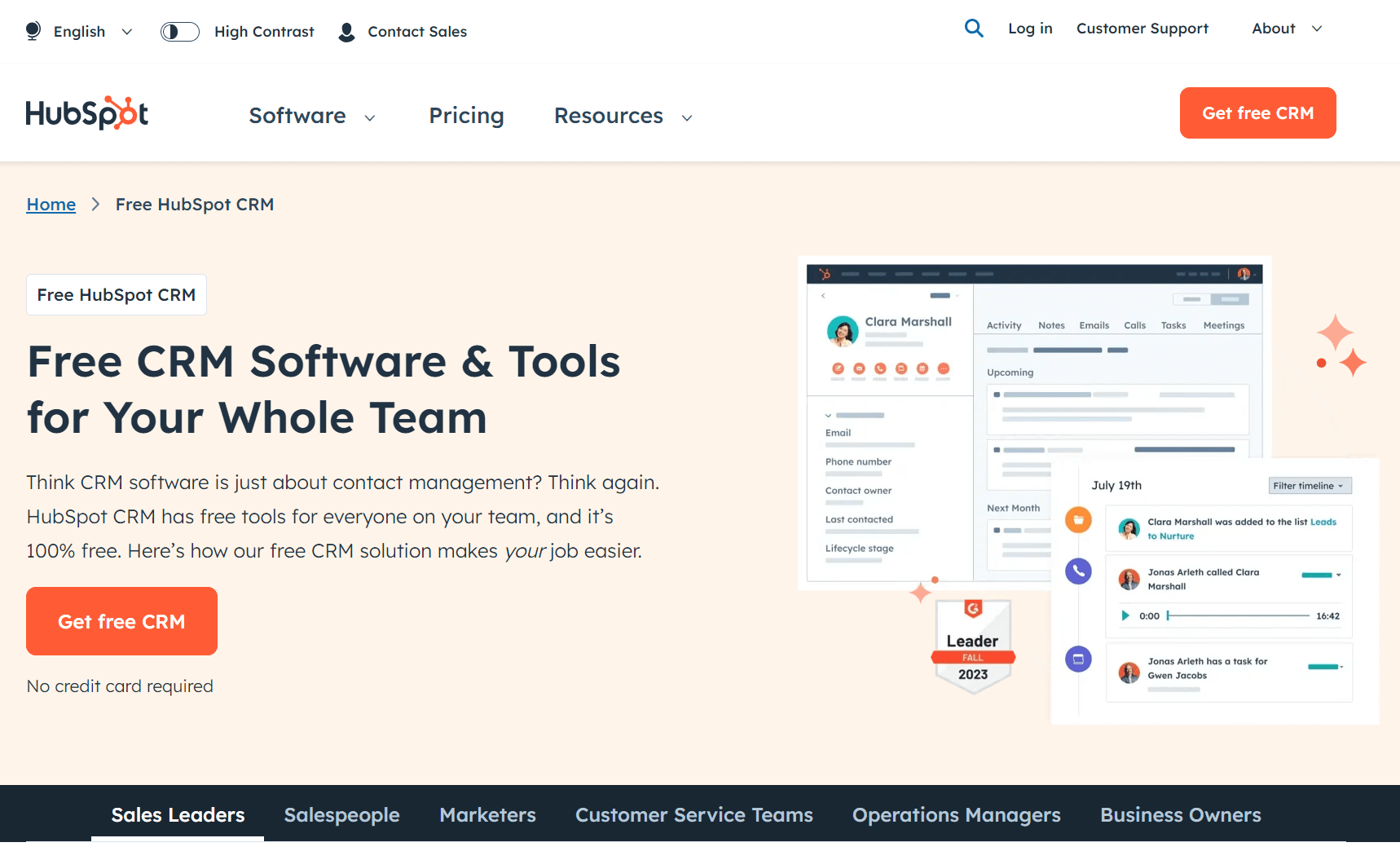The width and height of the screenshot is (1400, 860).
Task: Open the Operations Managers tab
Action: click(x=957, y=814)
